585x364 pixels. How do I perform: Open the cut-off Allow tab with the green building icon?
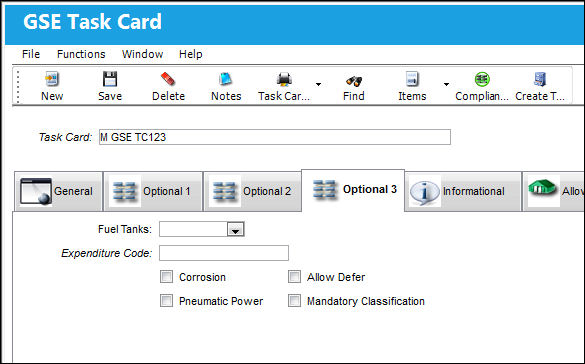[554, 191]
